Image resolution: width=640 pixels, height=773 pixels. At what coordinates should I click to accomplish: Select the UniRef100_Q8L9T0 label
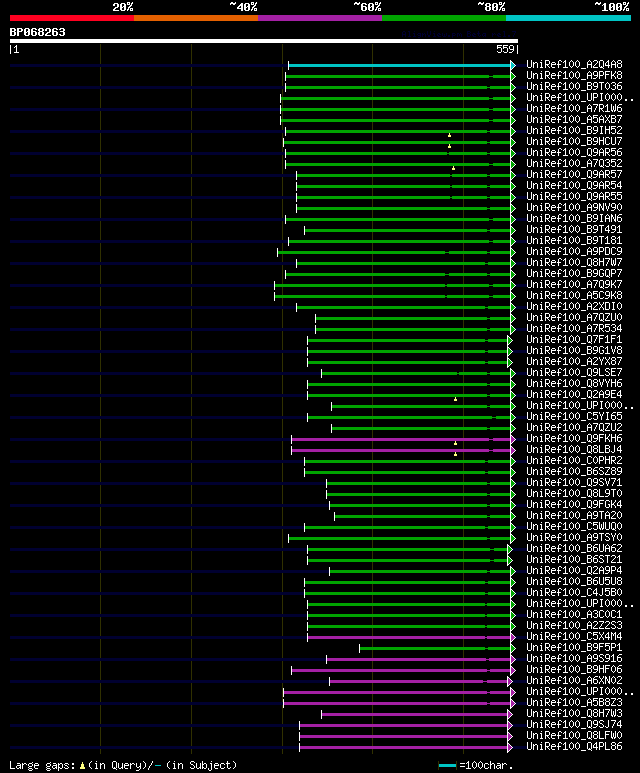[x=574, y=493]
